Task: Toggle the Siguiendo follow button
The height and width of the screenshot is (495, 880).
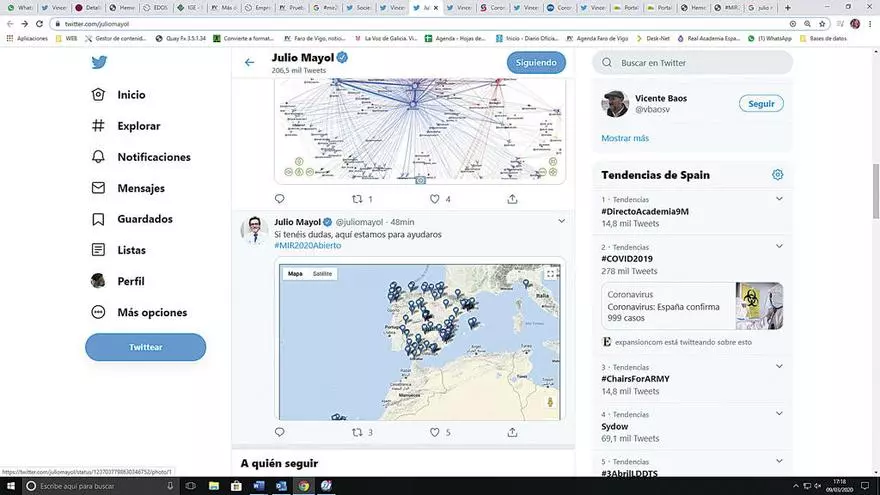Action: [535, 62]
